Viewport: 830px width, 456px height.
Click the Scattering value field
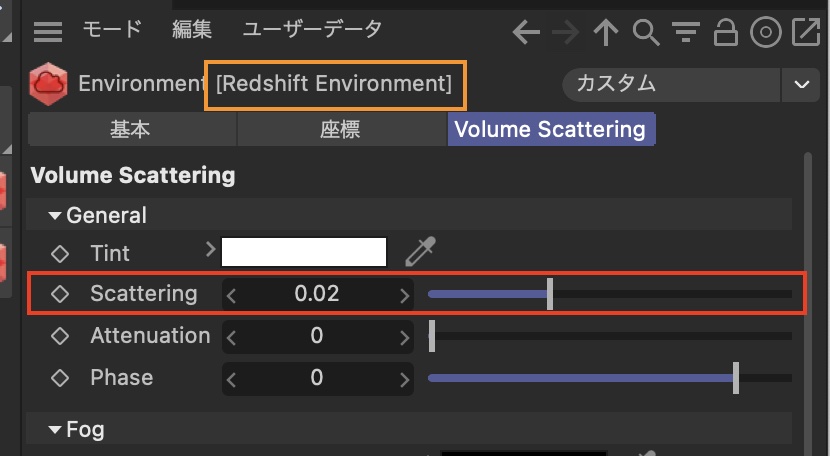point(316,294)
